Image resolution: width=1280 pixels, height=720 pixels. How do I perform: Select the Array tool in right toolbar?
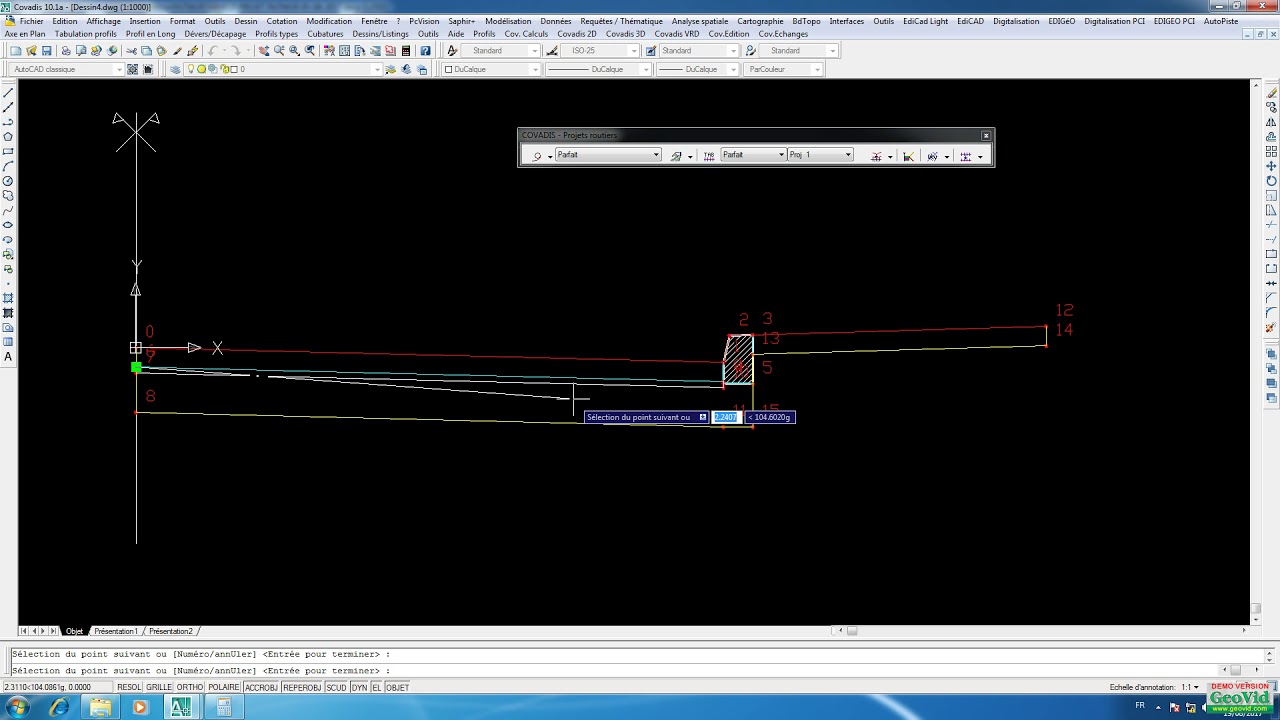(1272, 152)
